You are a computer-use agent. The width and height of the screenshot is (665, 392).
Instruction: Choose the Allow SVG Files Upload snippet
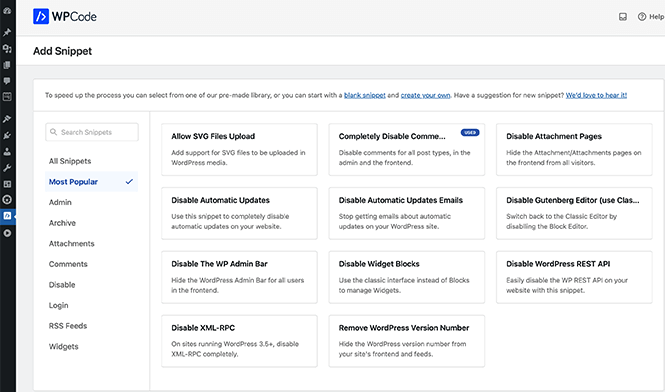pyautogui.click(x=239, y=150)
